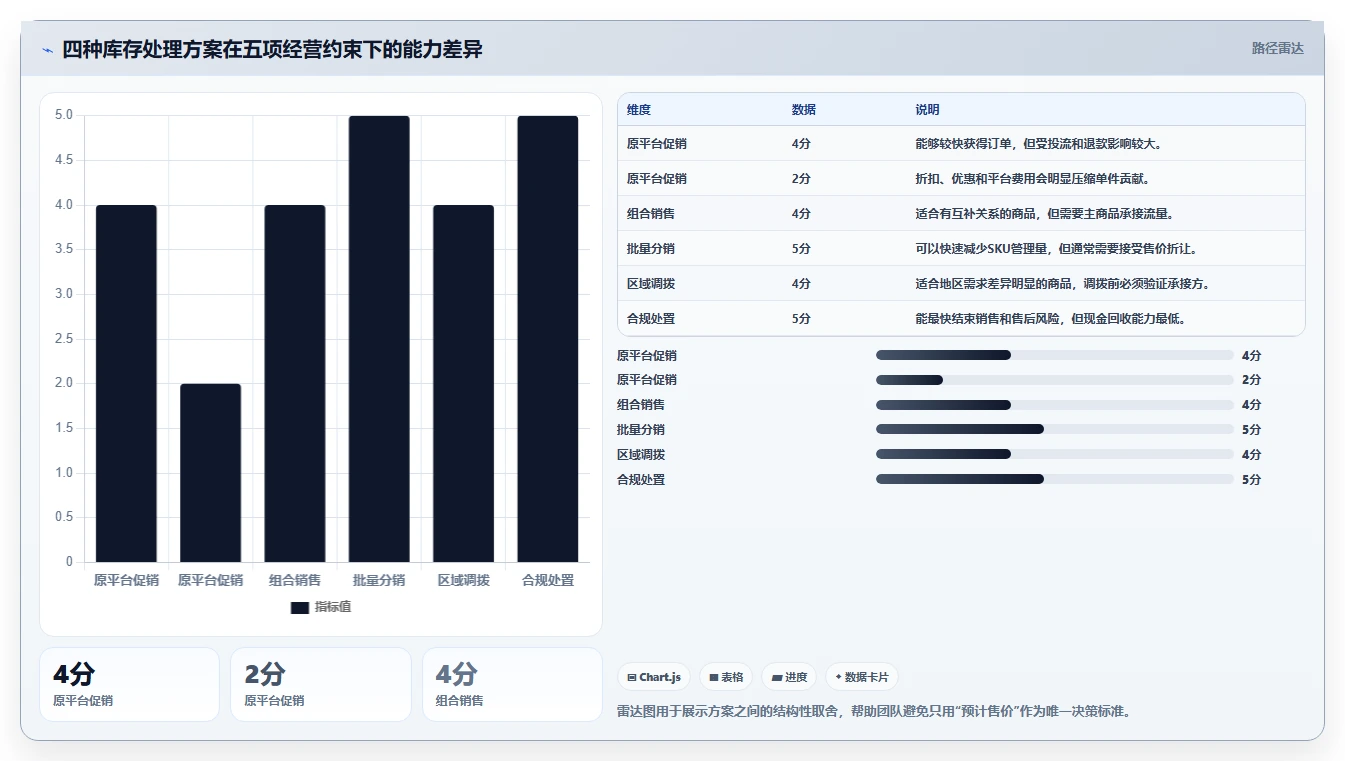This screenshot has width=1345, height=761.
Task: Click the table cell 区域调拨
Action: (x=651, y=284)
